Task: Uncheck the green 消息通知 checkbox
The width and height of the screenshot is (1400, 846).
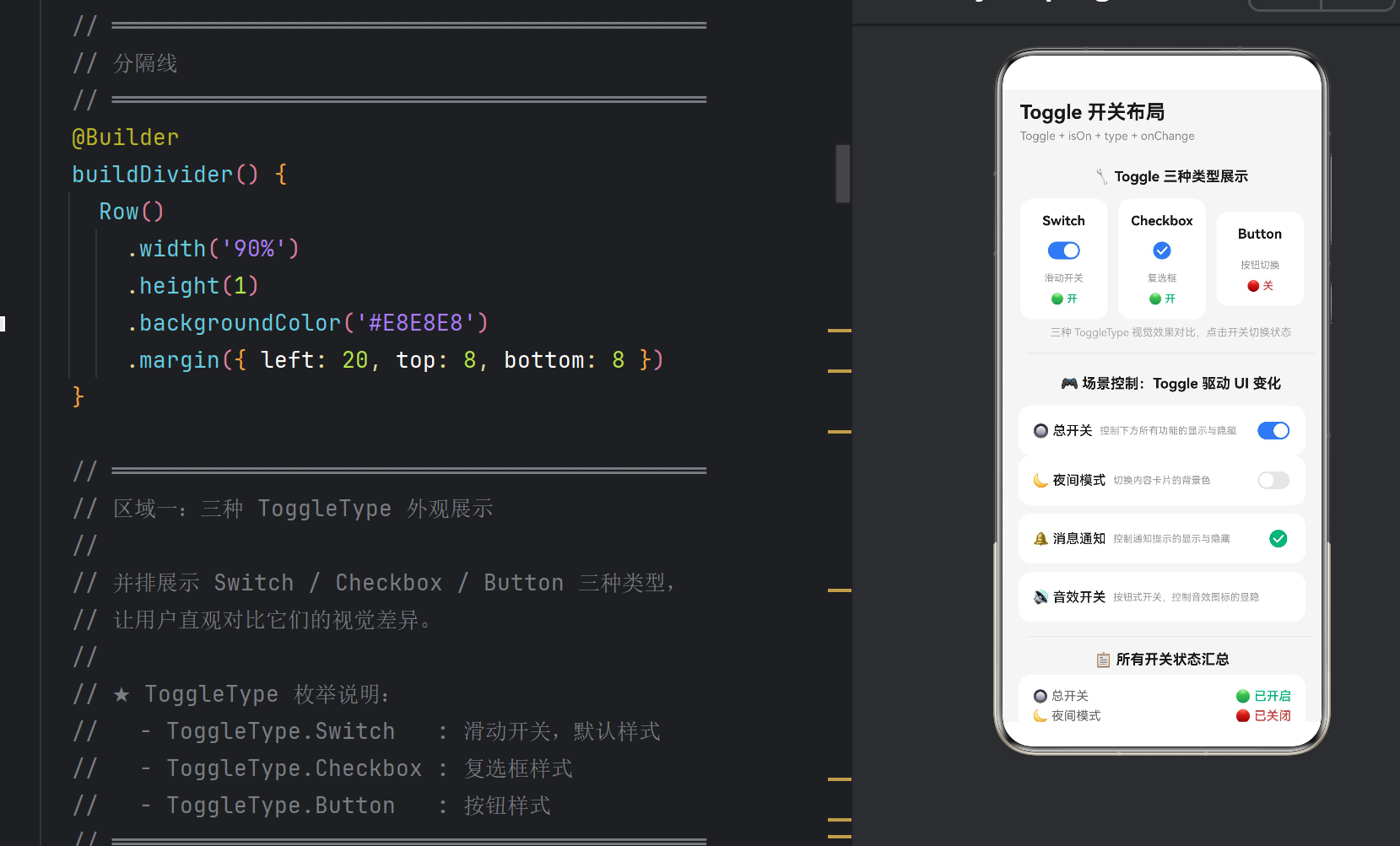Action: tap(1278, 538)
